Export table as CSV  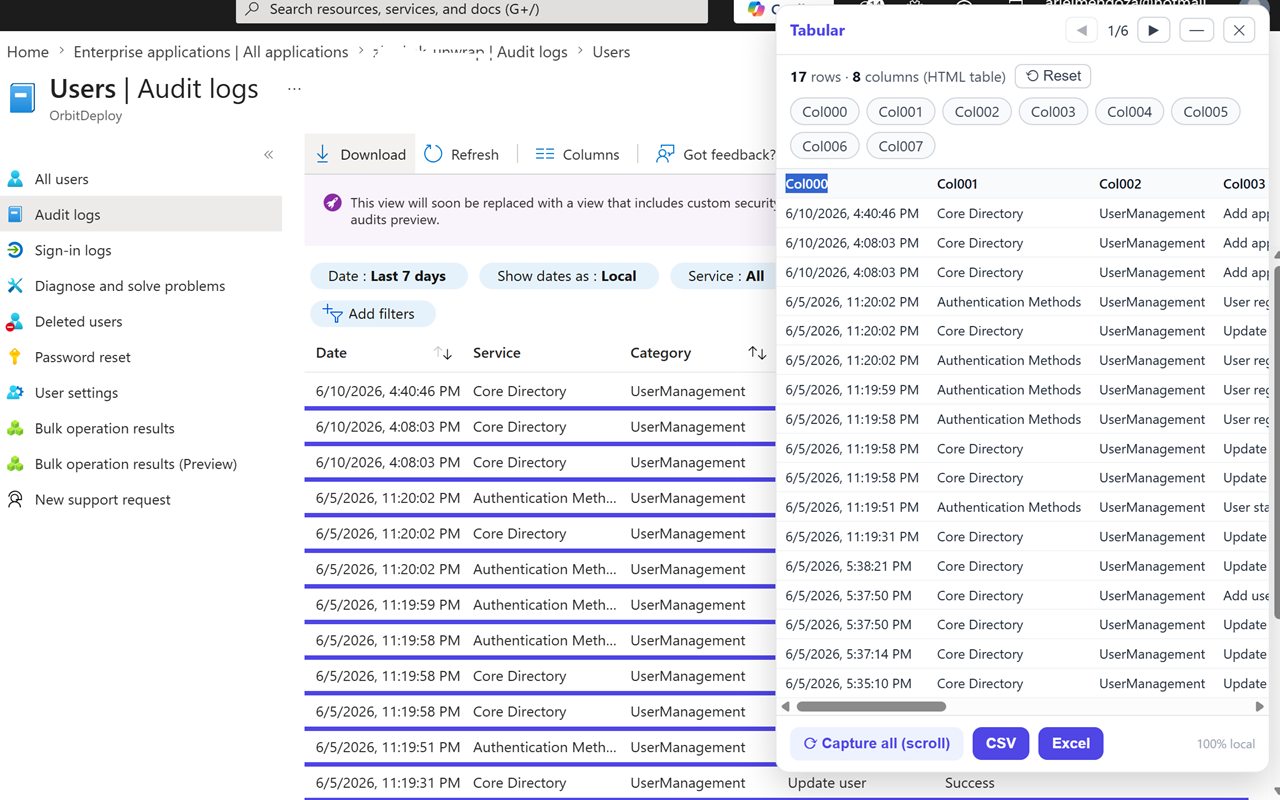[x=1001, y=743]
